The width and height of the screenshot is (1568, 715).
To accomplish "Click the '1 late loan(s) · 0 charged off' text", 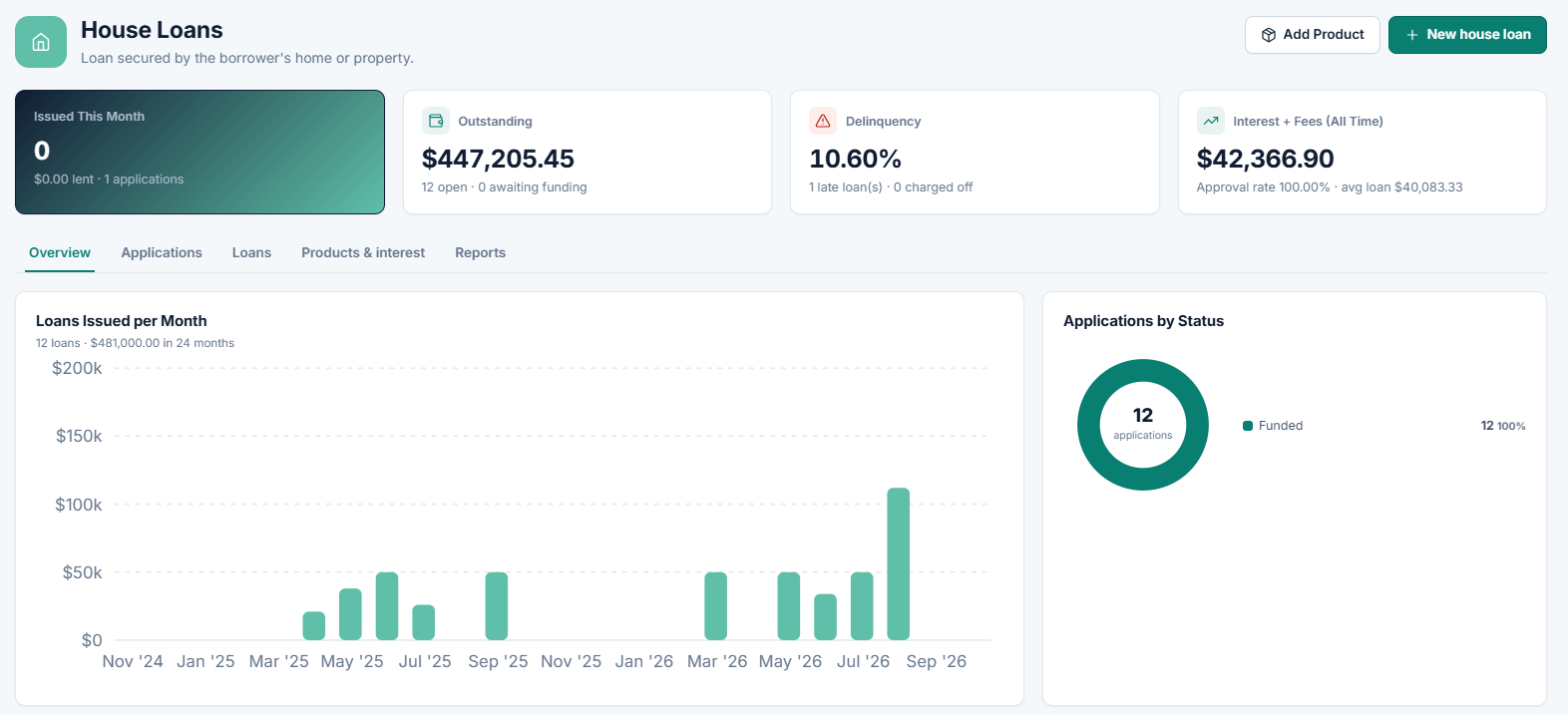I will click(x=891, y=187).
